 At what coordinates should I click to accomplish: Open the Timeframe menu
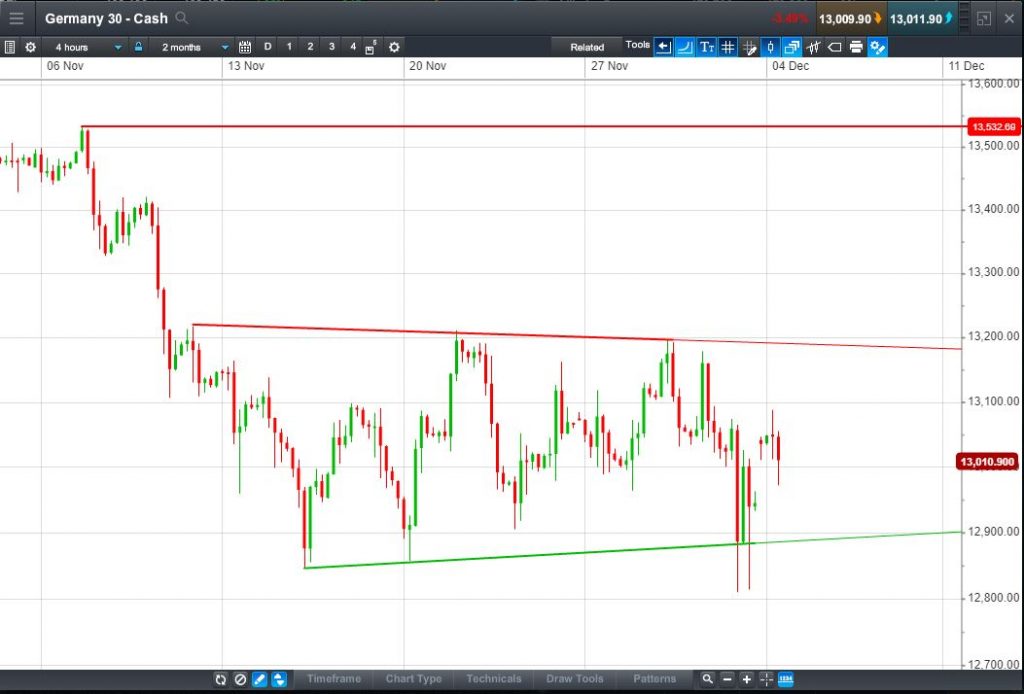(333, 679)
